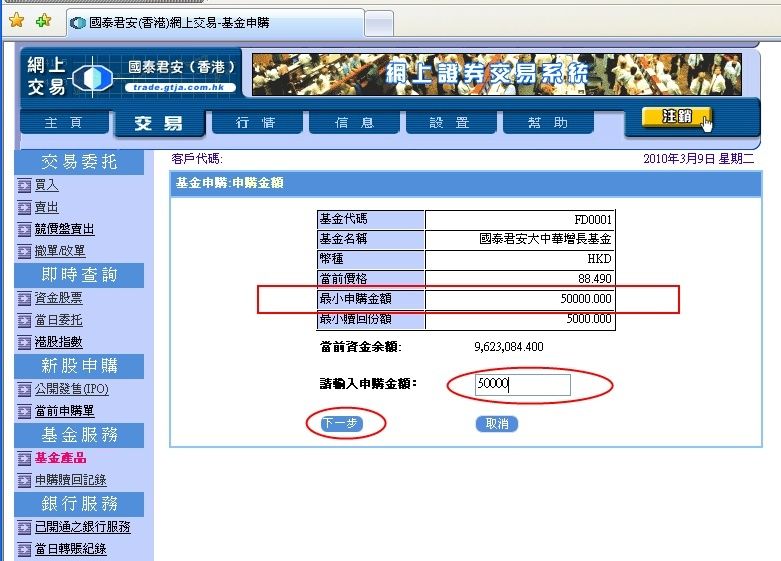Image resolution: width=781 pixels, height=561 pixels.
Task: Click the 國泰君安 logo trade.gtja.com.hk
Action: point(132,76)
